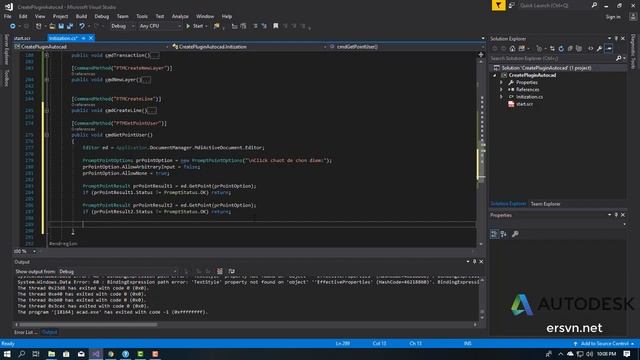Click Sign in link

coord(613,17)
